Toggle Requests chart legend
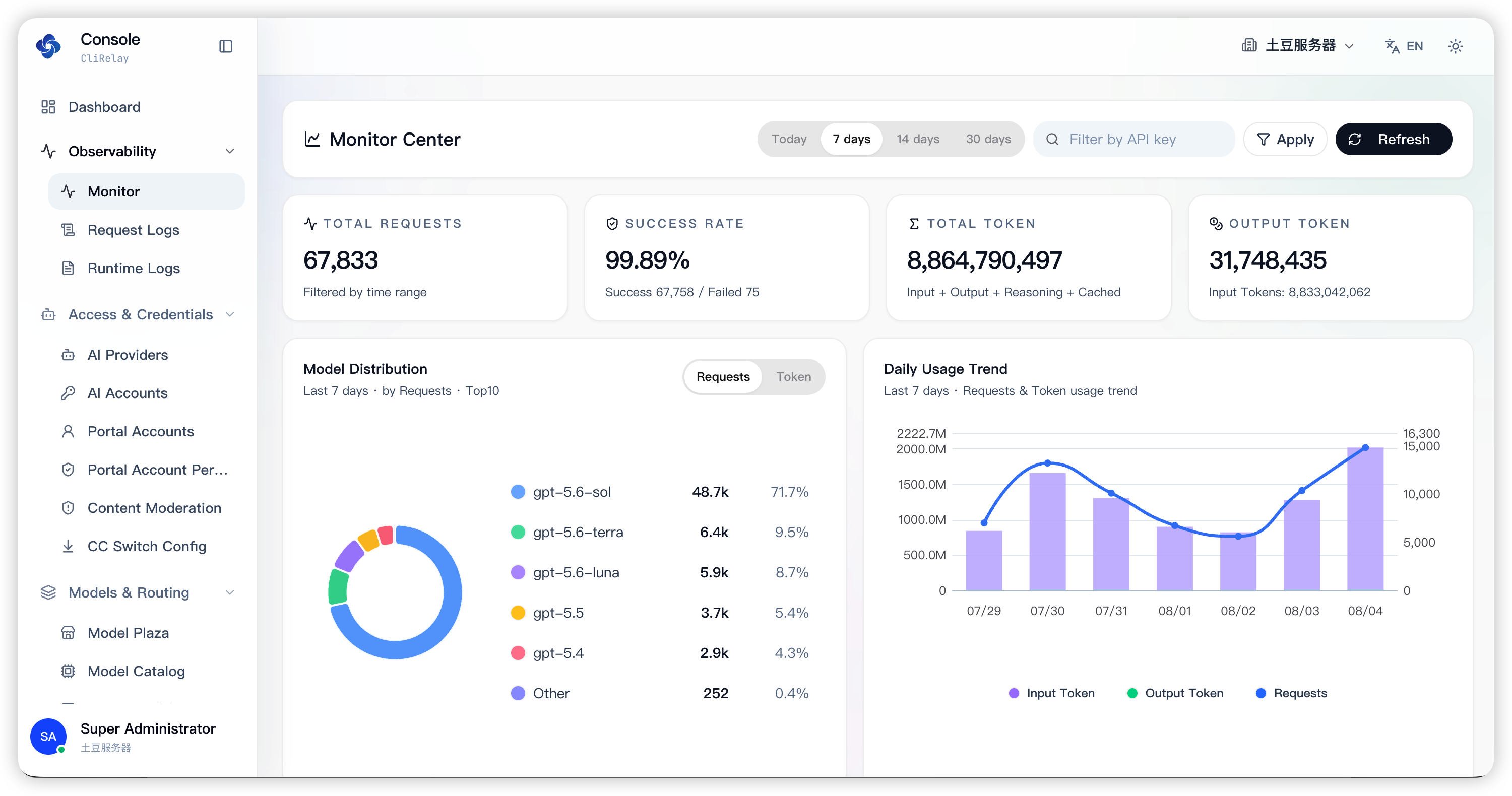Image resolution: width=1512 pixels, height=796 pixels. click(1291, 693)
